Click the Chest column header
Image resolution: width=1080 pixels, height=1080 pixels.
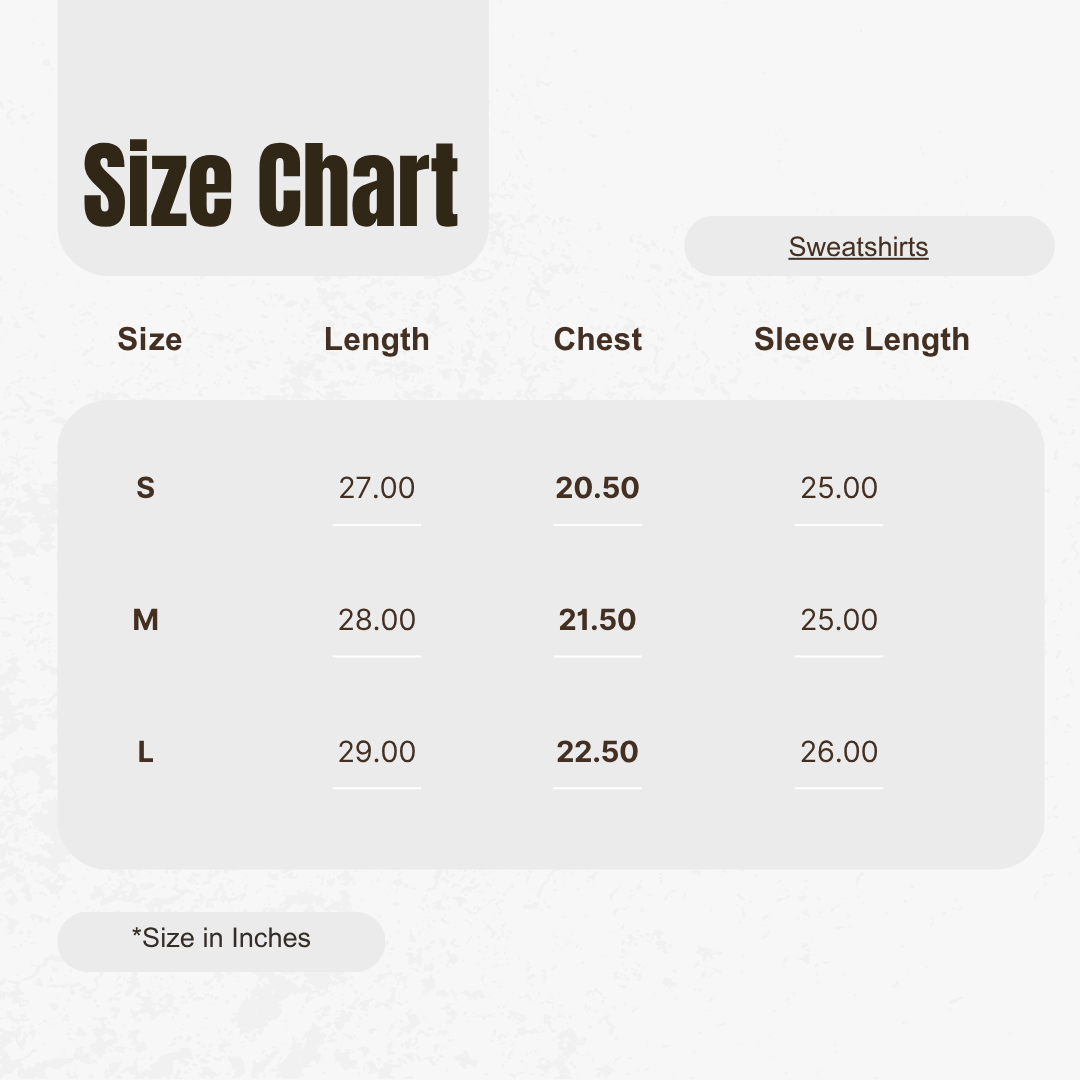click(597, 340)
